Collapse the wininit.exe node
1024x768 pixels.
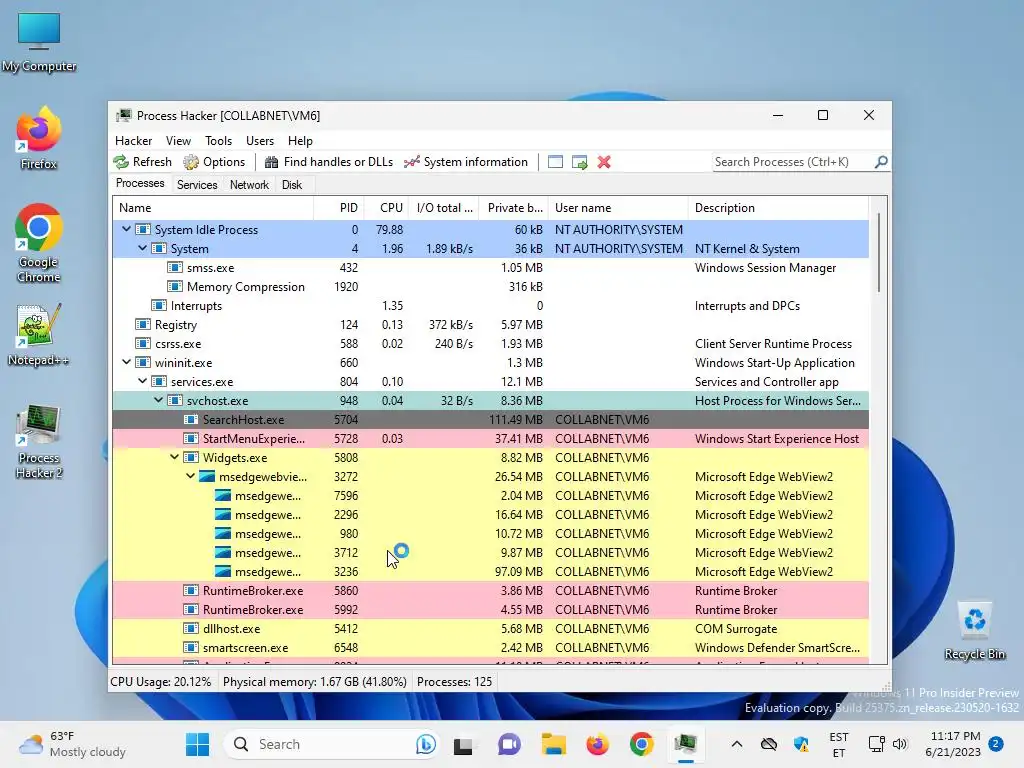127,362
